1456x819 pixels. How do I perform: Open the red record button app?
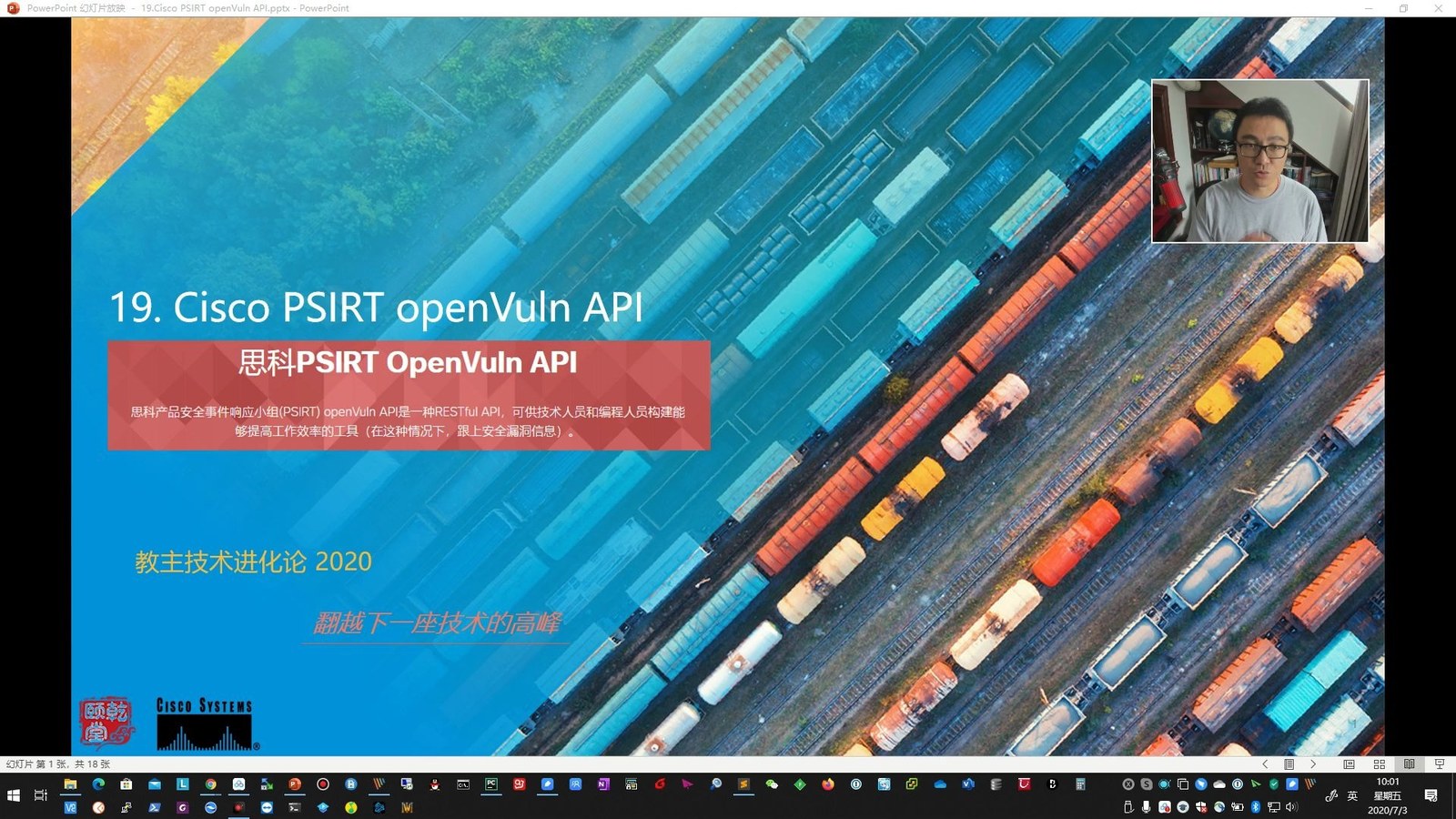tap(323, 784)
